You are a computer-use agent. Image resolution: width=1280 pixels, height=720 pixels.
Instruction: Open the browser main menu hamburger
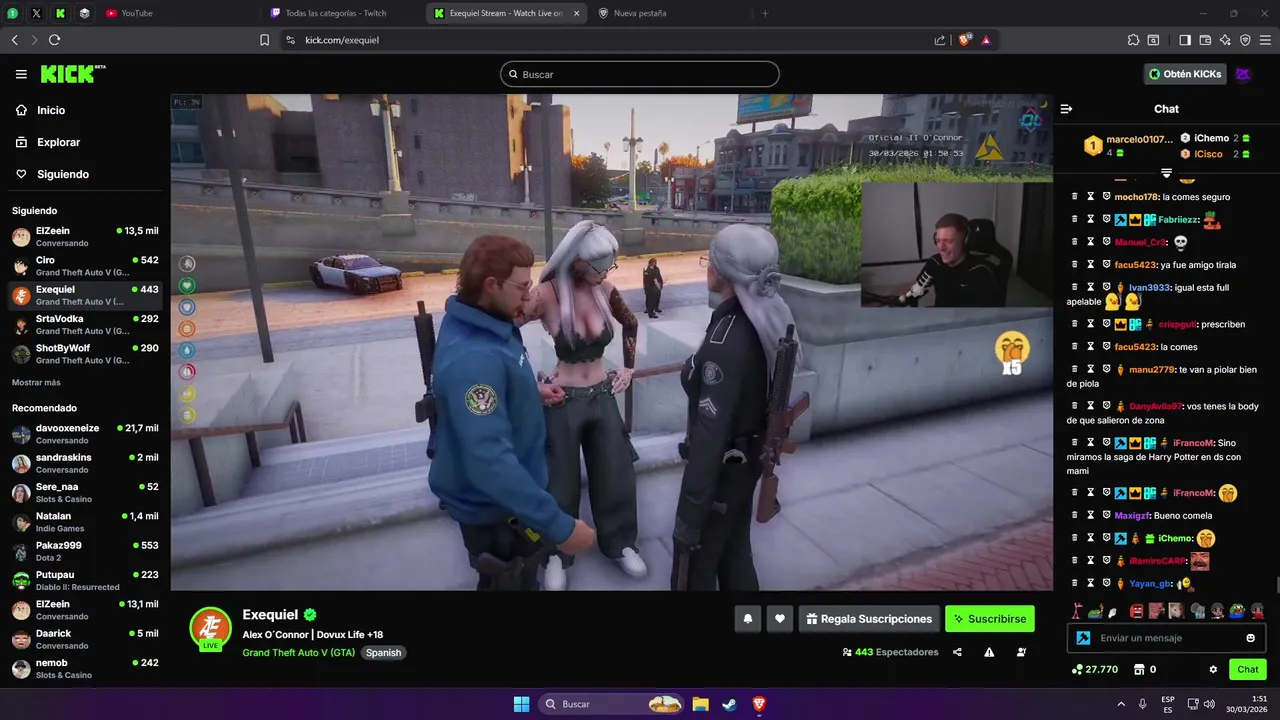[x=1265, y=40]
